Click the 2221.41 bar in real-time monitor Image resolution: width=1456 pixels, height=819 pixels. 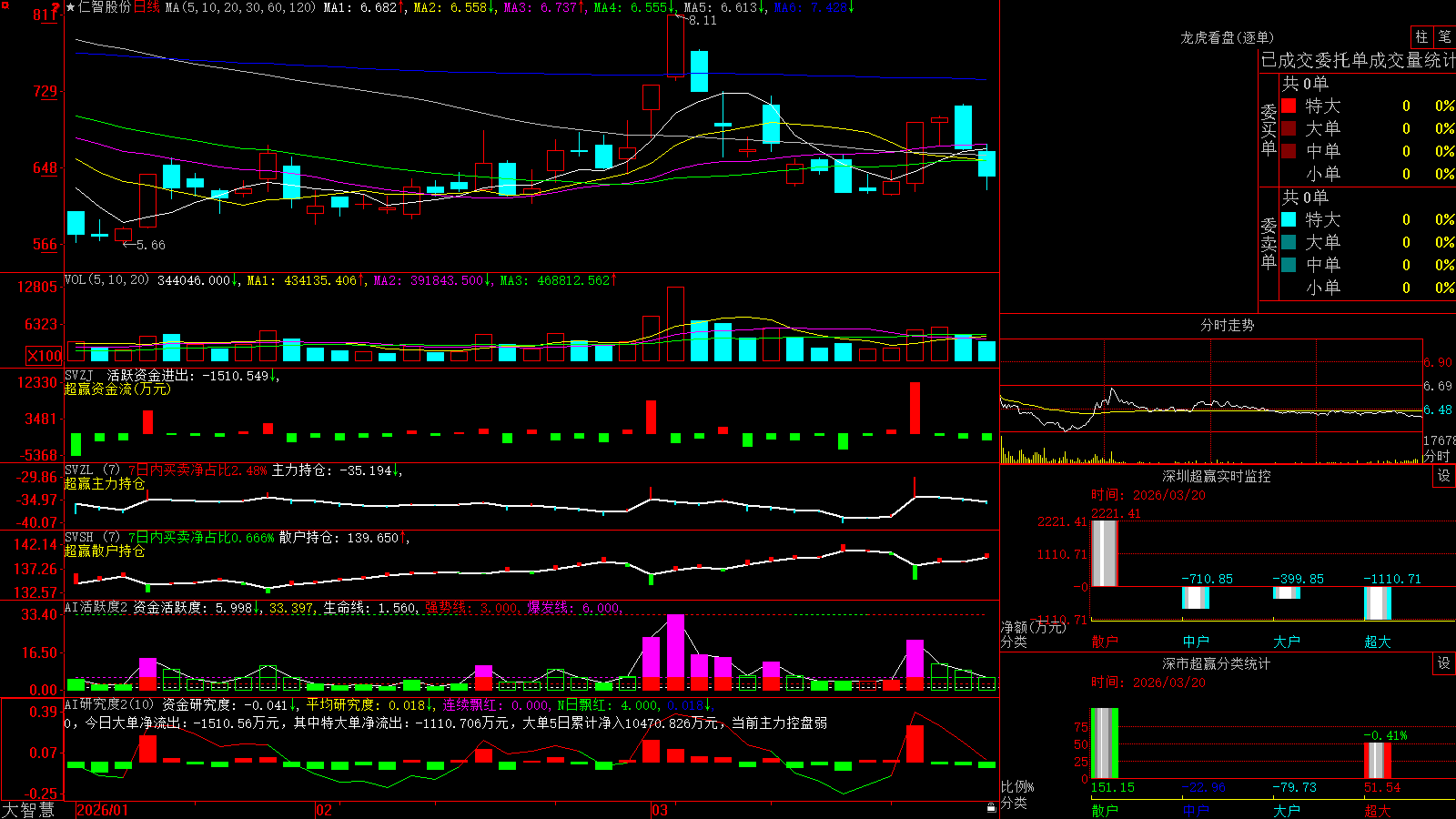[x=1105, y=552]
